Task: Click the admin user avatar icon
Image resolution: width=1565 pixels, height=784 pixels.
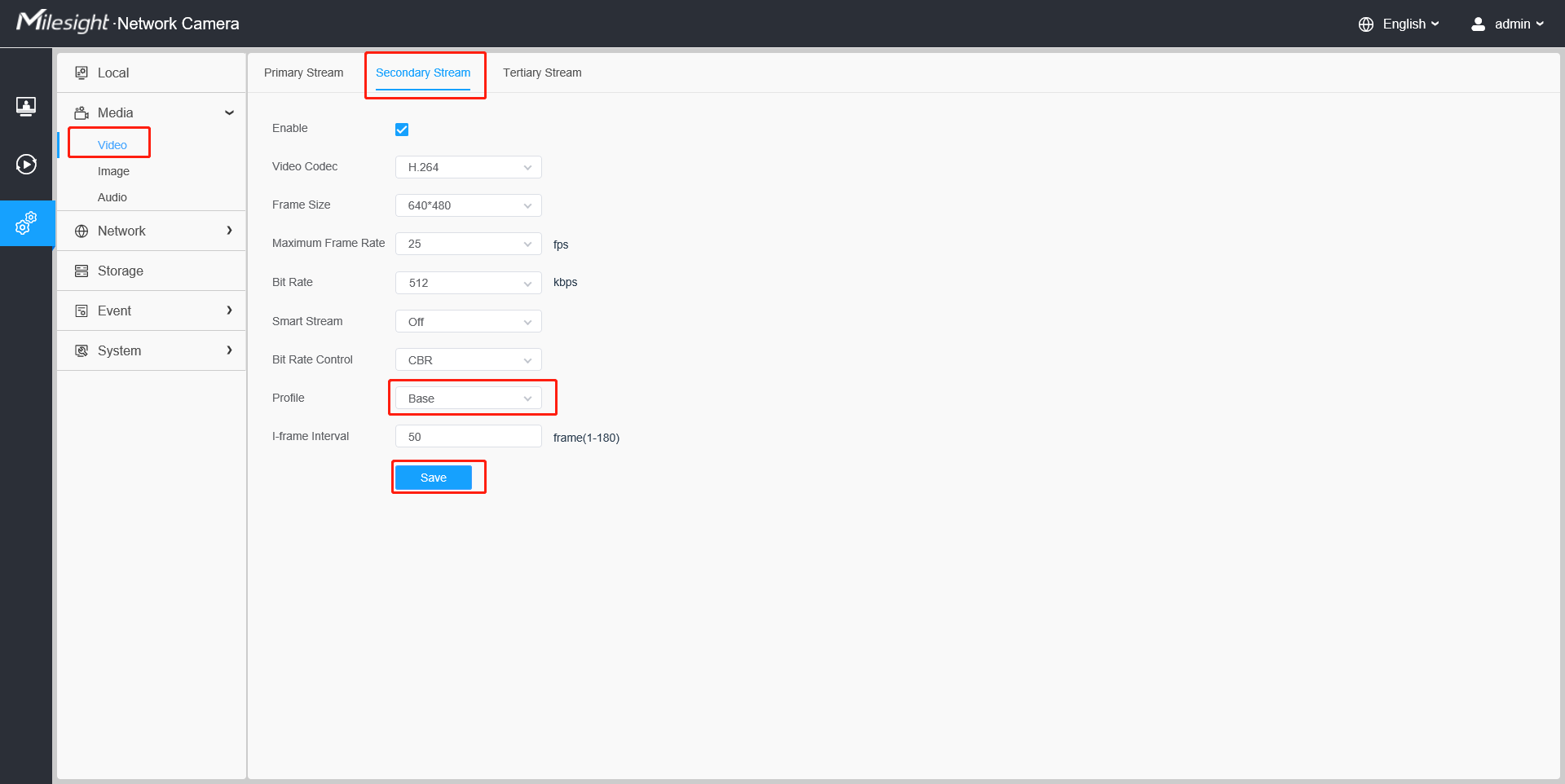Action: point(1478,24)
